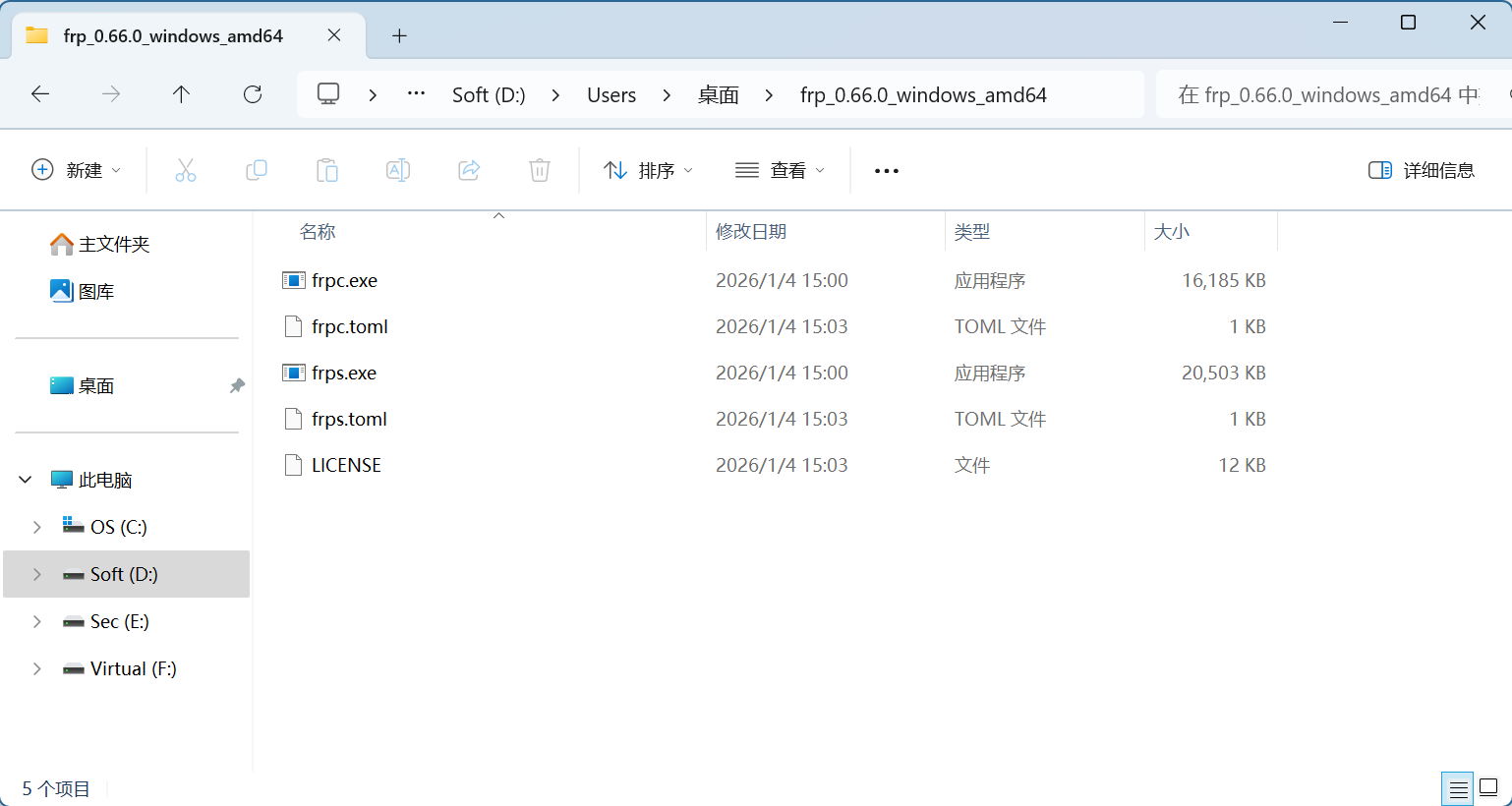Image resolution: width=1512 pixels, height=806 pixels.
Task: Click the Rename icon in toolbar
Action: coord(398,170)
